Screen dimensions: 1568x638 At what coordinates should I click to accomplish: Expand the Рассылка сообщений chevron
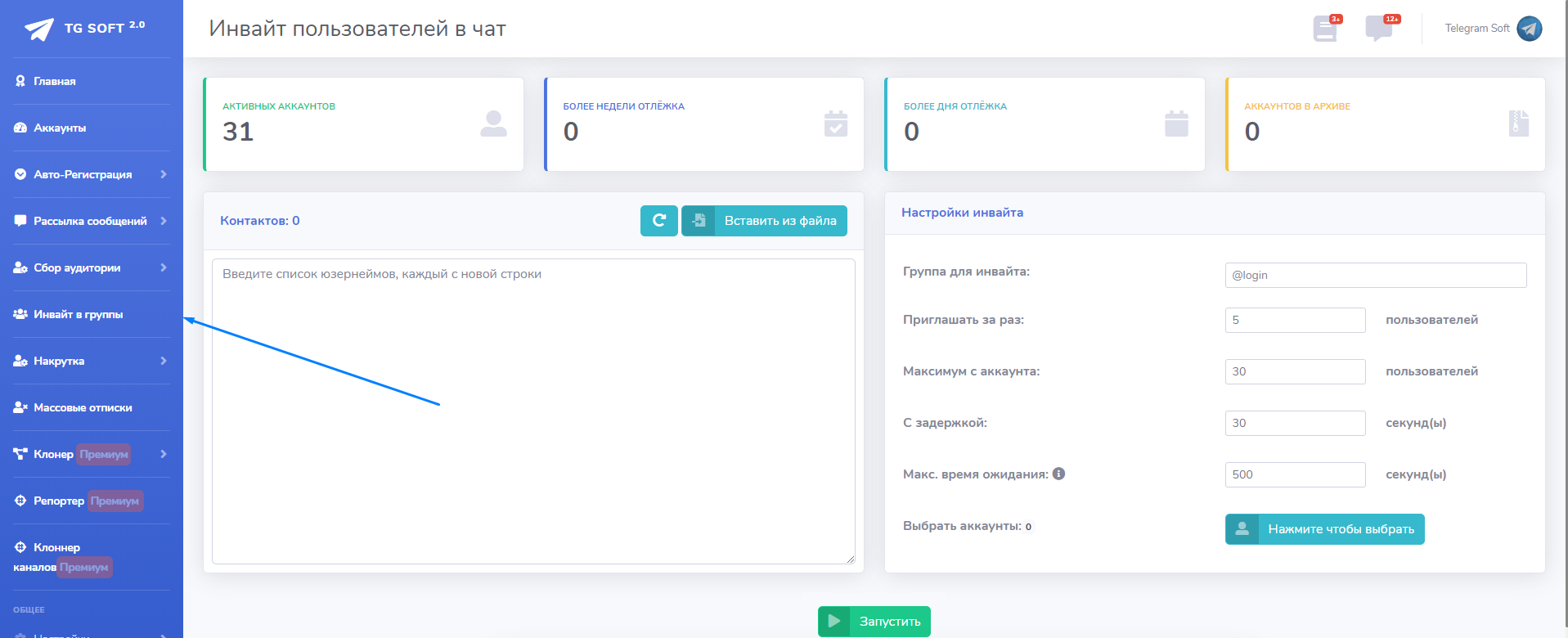(x=164, y=221)
